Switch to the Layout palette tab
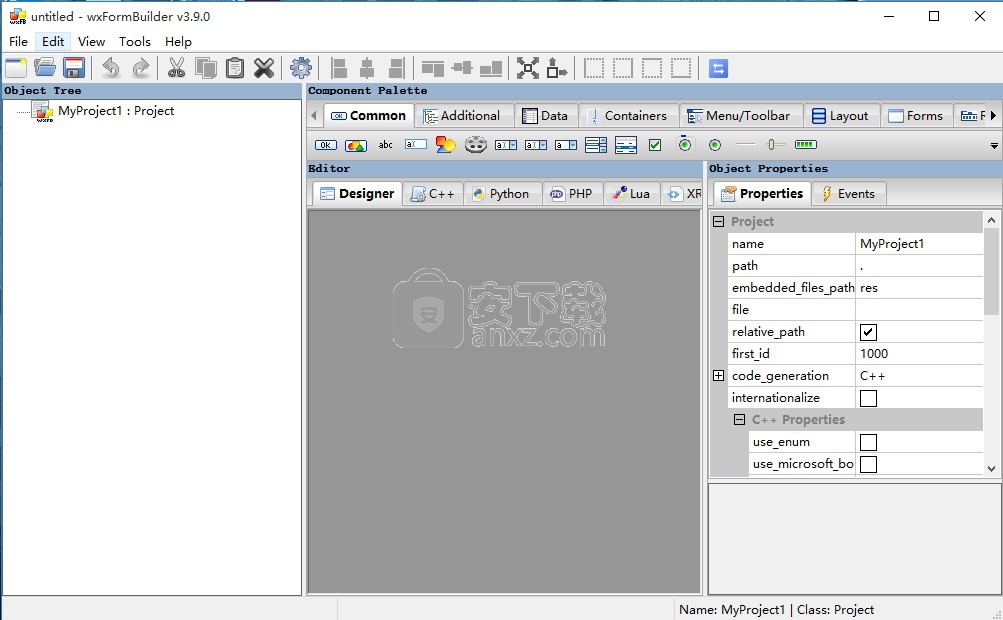Viewport: 1003px width, 620px height. click(x=841, y=116)
